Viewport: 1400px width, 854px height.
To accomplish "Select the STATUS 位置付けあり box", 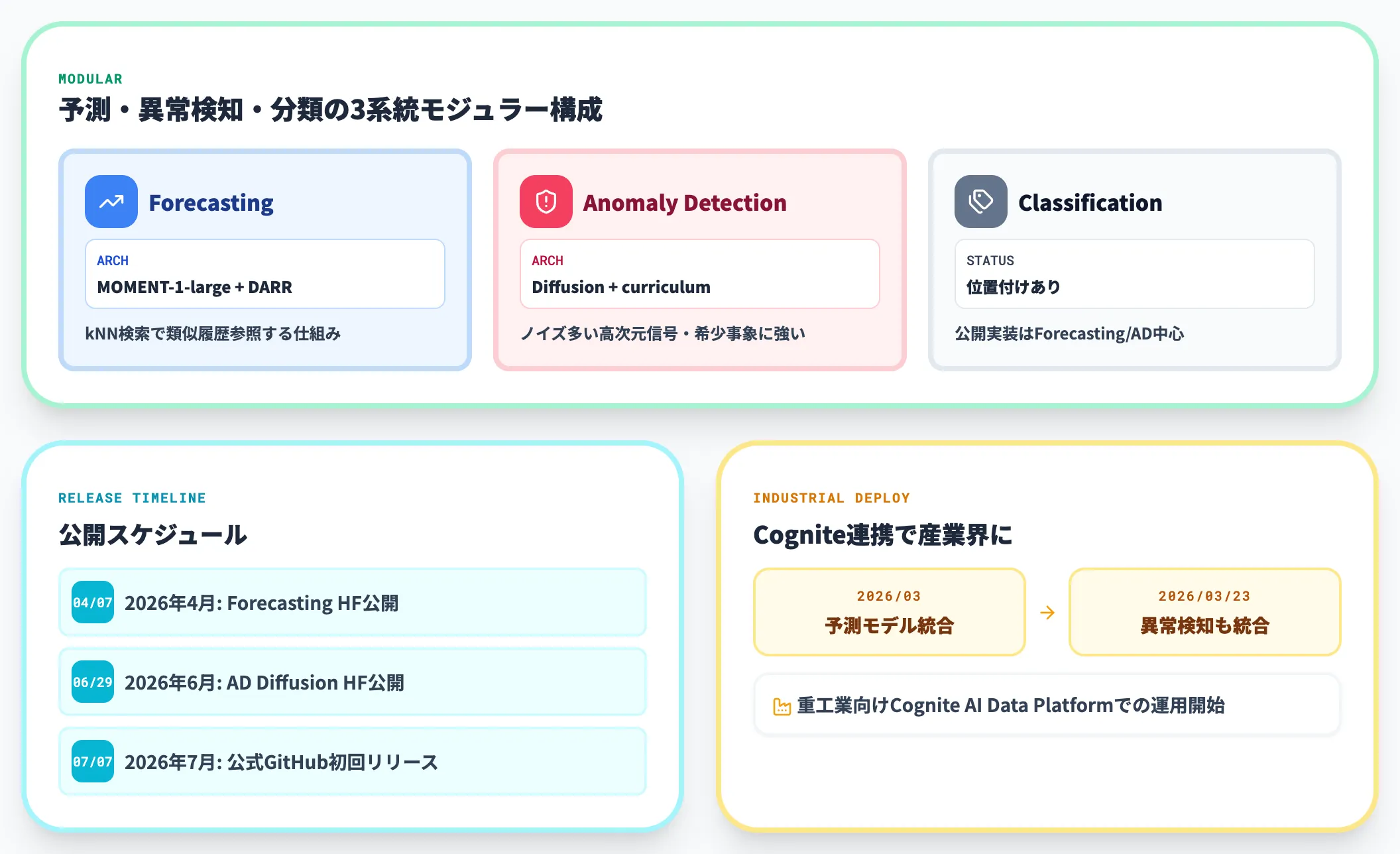I will pyautogui.click(x=1135, y=274).
